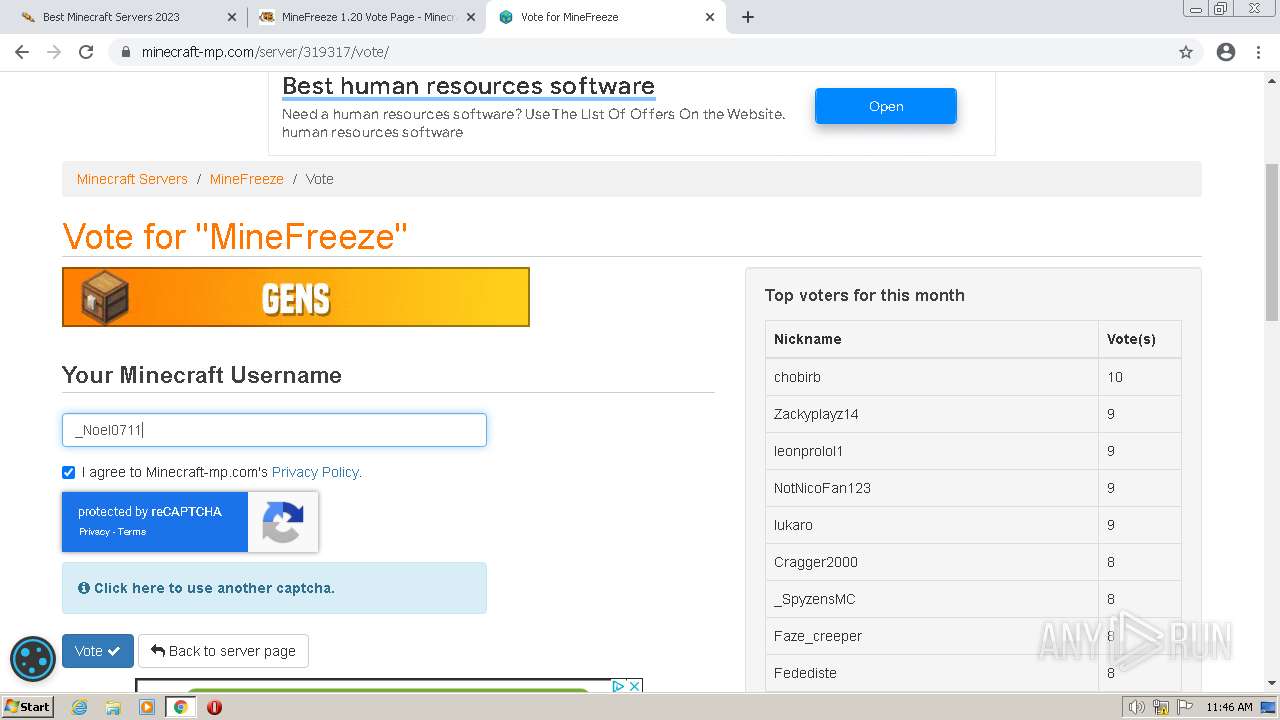Viewport: 1280px width, 720px height.
Task: Click the blue Vote button
Action: point(98,651)
